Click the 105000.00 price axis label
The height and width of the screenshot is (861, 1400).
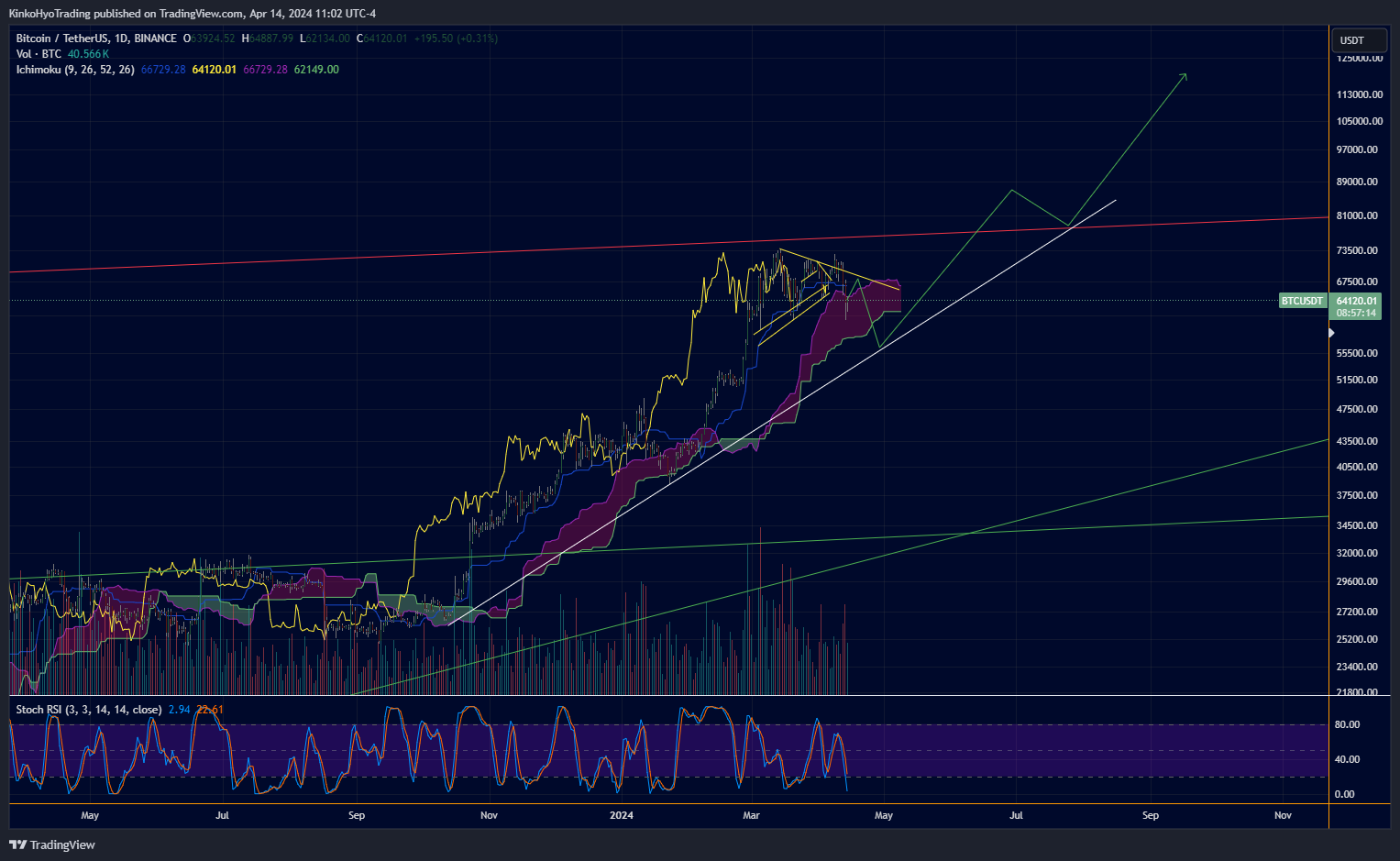(1360, 121)
